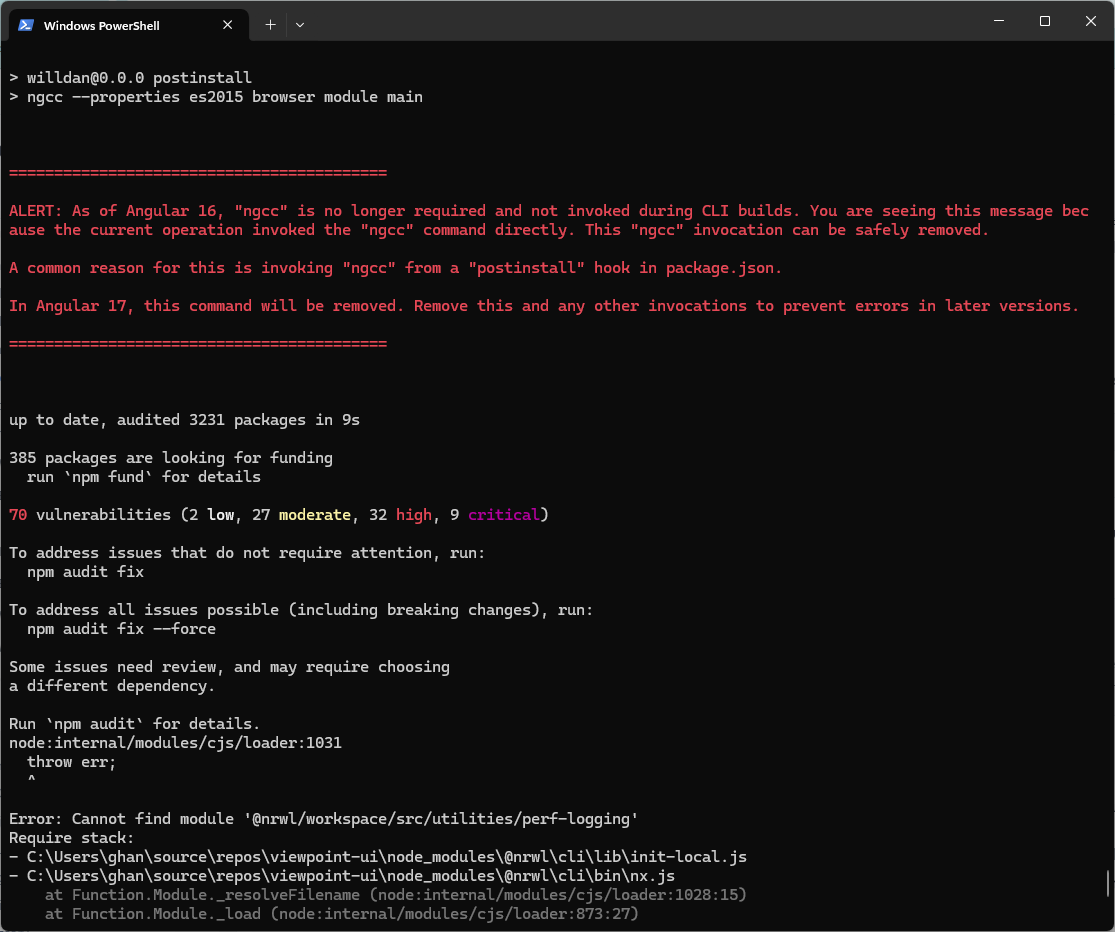Click the 'npm audit fix' command line
Screen dimensions: 1115x932
(85, 572)
